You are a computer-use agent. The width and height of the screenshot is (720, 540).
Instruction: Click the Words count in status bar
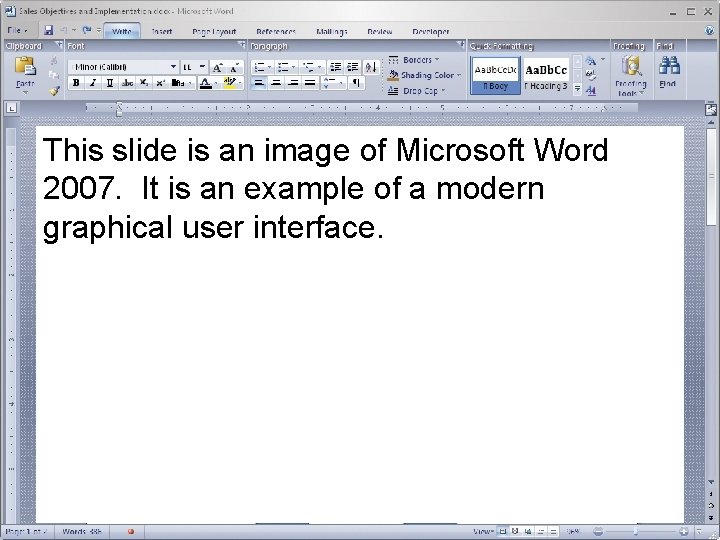tap(81, 532)
